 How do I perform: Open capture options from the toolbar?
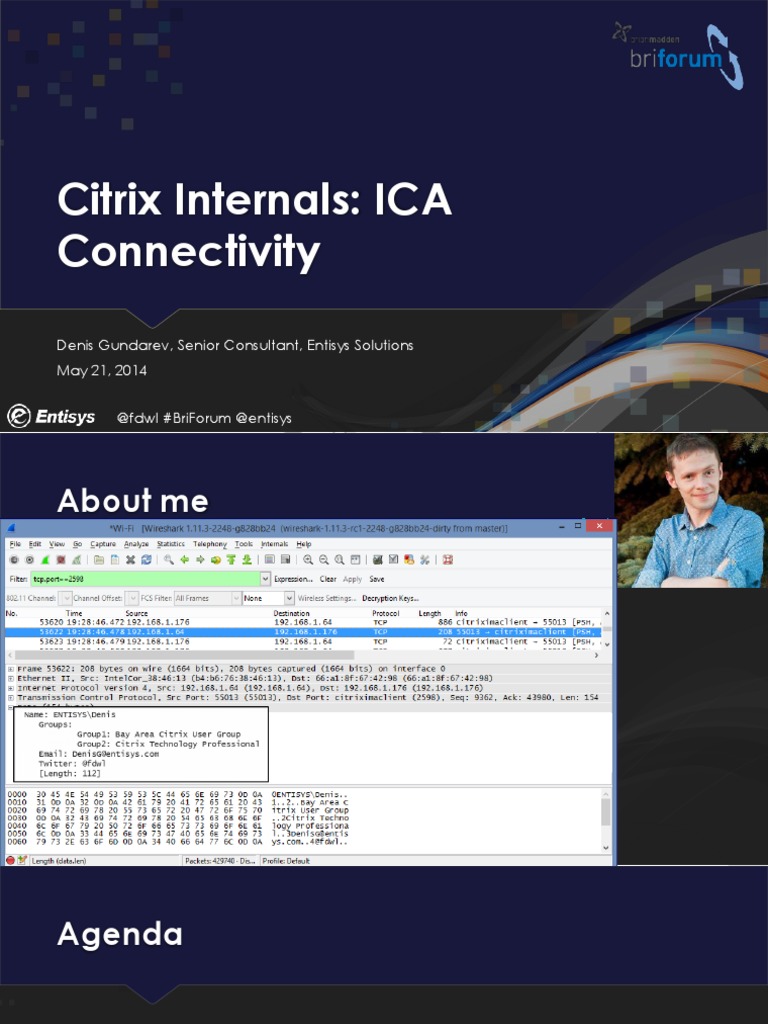point(29,560)
